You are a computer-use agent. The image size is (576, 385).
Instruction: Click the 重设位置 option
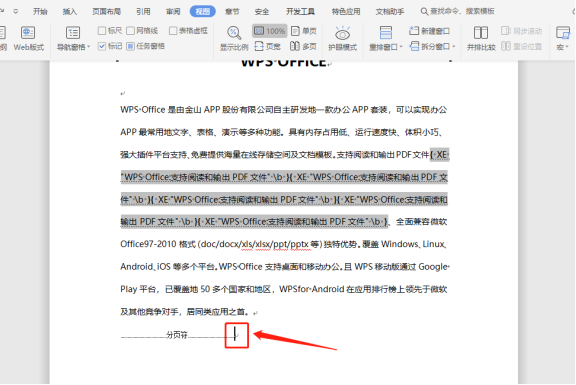coord(522,46)
